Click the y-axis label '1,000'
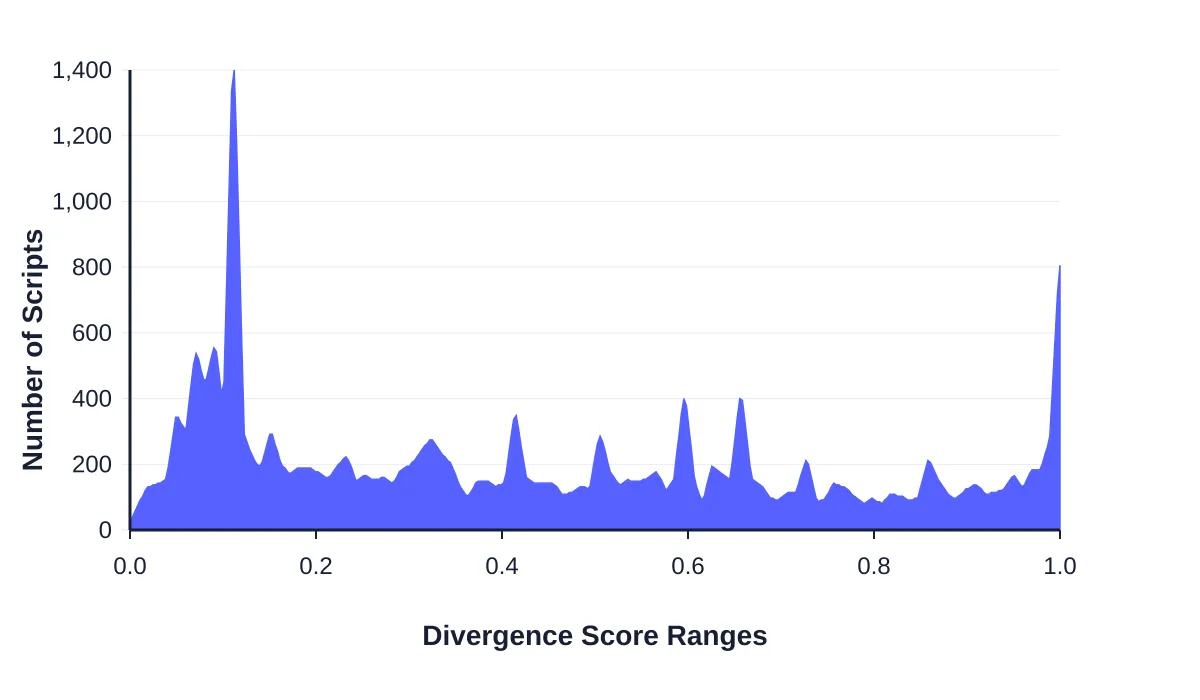The image size is (1200, 700). (82, 202)
